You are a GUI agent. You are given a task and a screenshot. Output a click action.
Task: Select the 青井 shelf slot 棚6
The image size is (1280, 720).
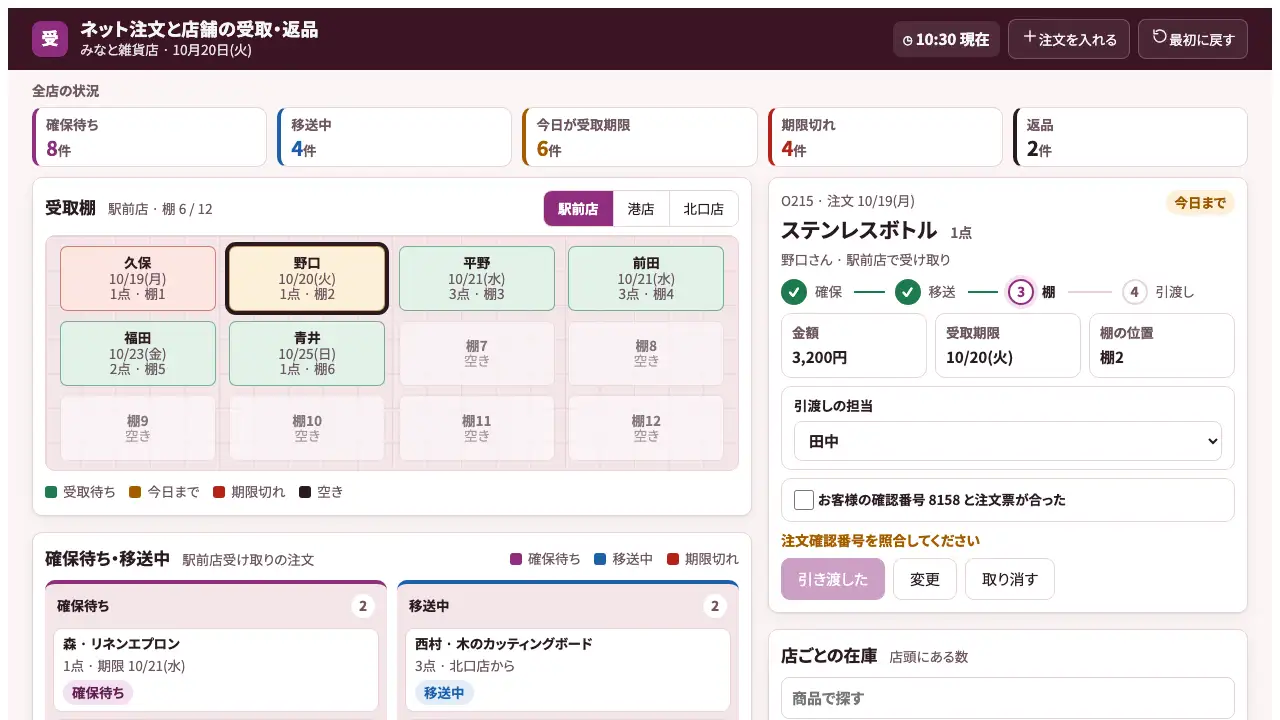point(307,353)
